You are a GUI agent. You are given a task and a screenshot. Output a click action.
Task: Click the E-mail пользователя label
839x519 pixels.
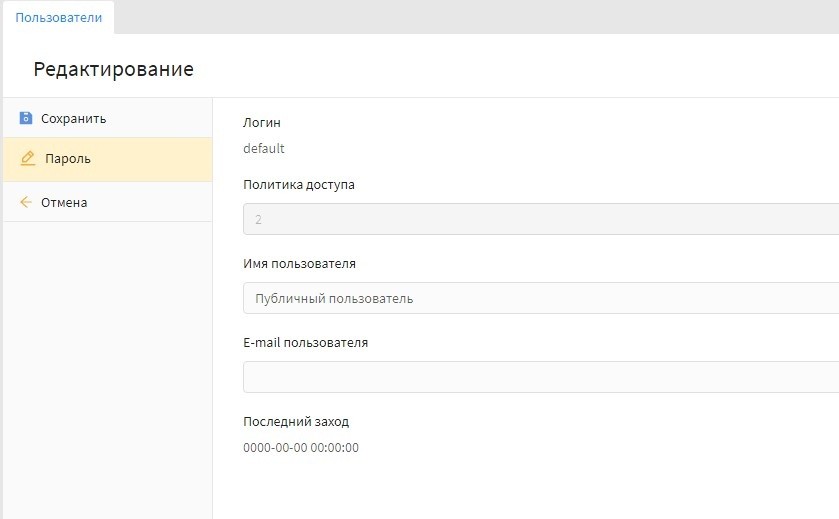(306, 343)
